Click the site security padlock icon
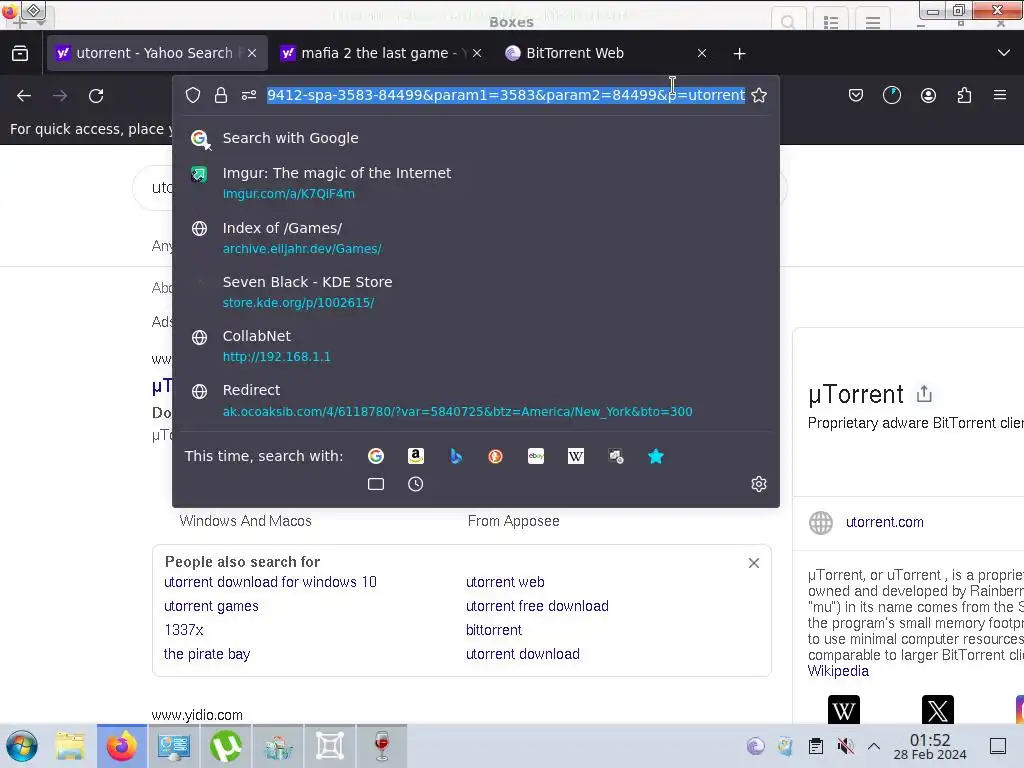The image size is (1024, 768). [x=221, y=95]
